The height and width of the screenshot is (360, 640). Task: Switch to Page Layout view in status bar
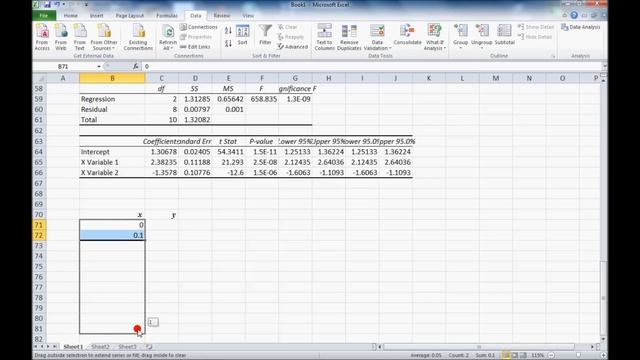515,355
